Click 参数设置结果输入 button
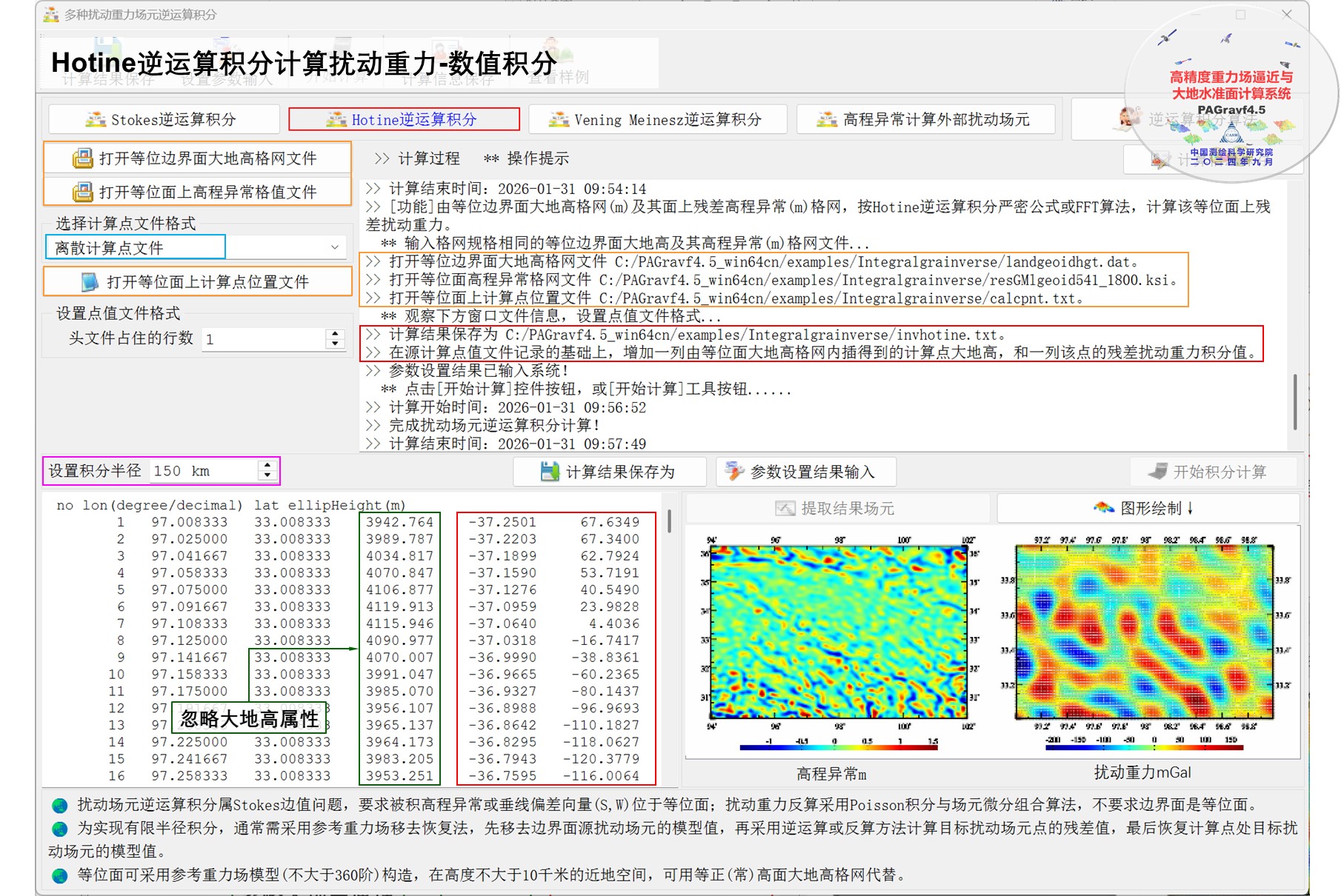 [806, 472]
